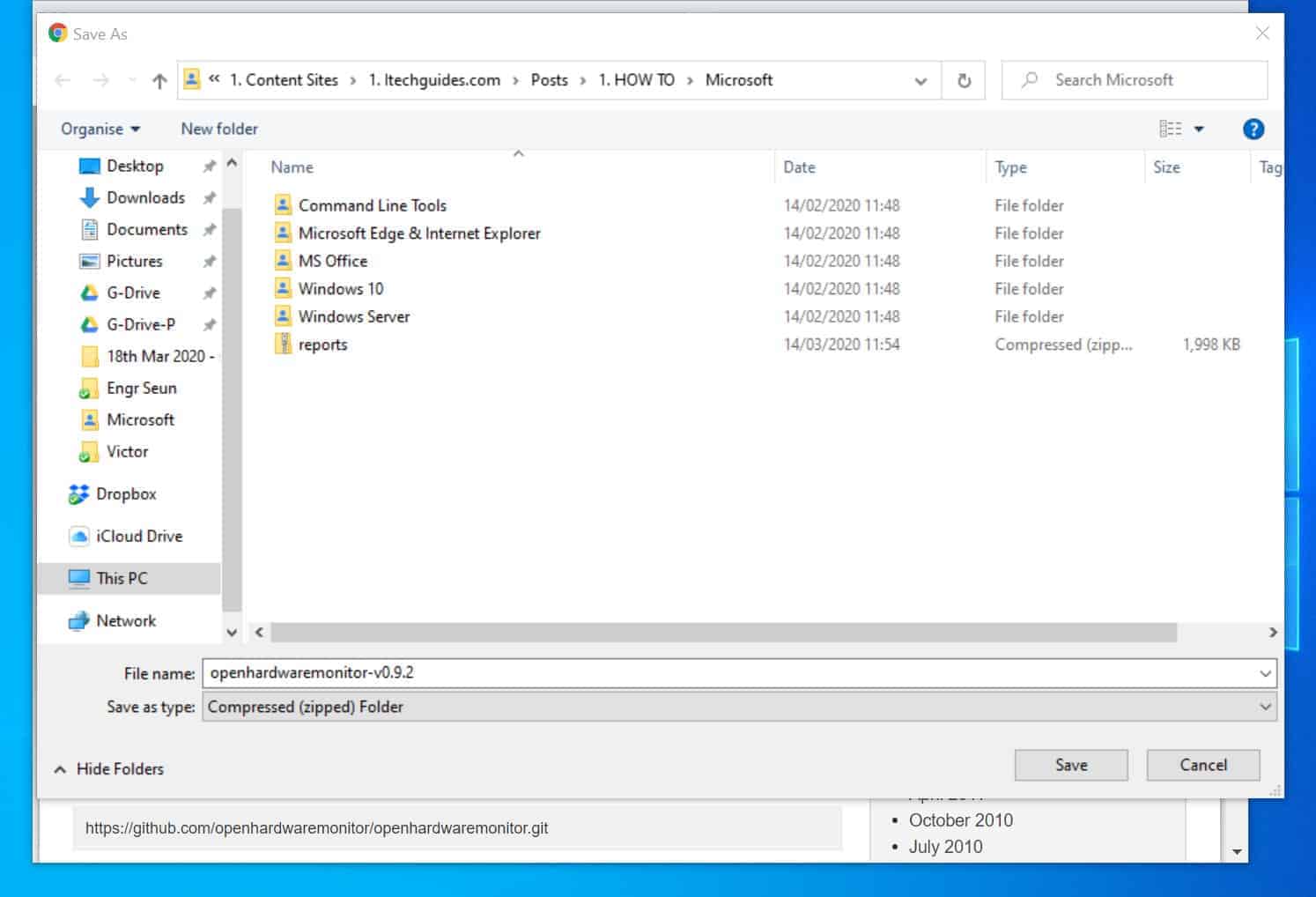
Task: Collapse the dialog with Hide Folders
Action: coord(107,768)
